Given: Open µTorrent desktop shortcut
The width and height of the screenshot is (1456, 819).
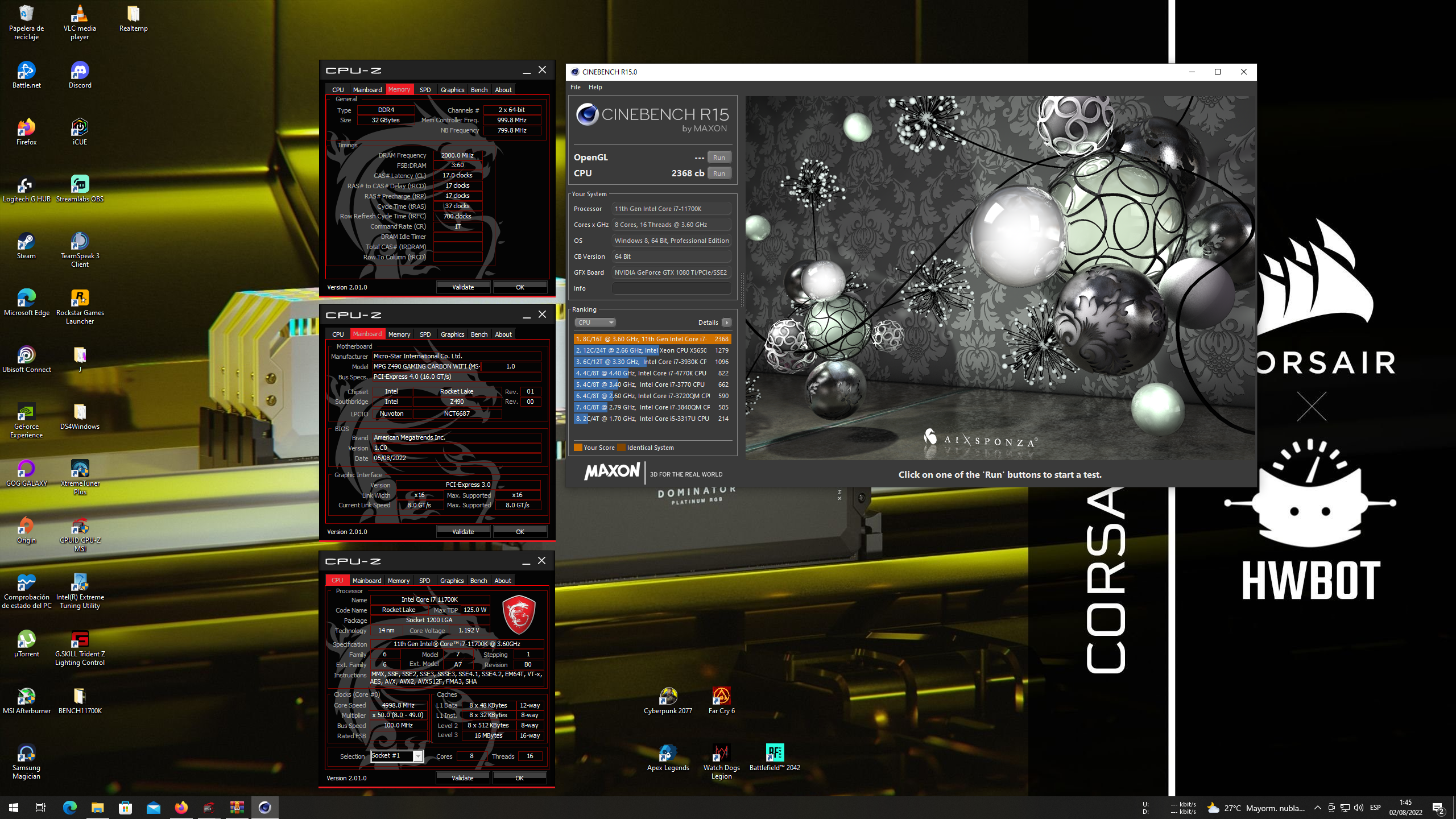Looking at the screenshot, I should click(26, 643).
